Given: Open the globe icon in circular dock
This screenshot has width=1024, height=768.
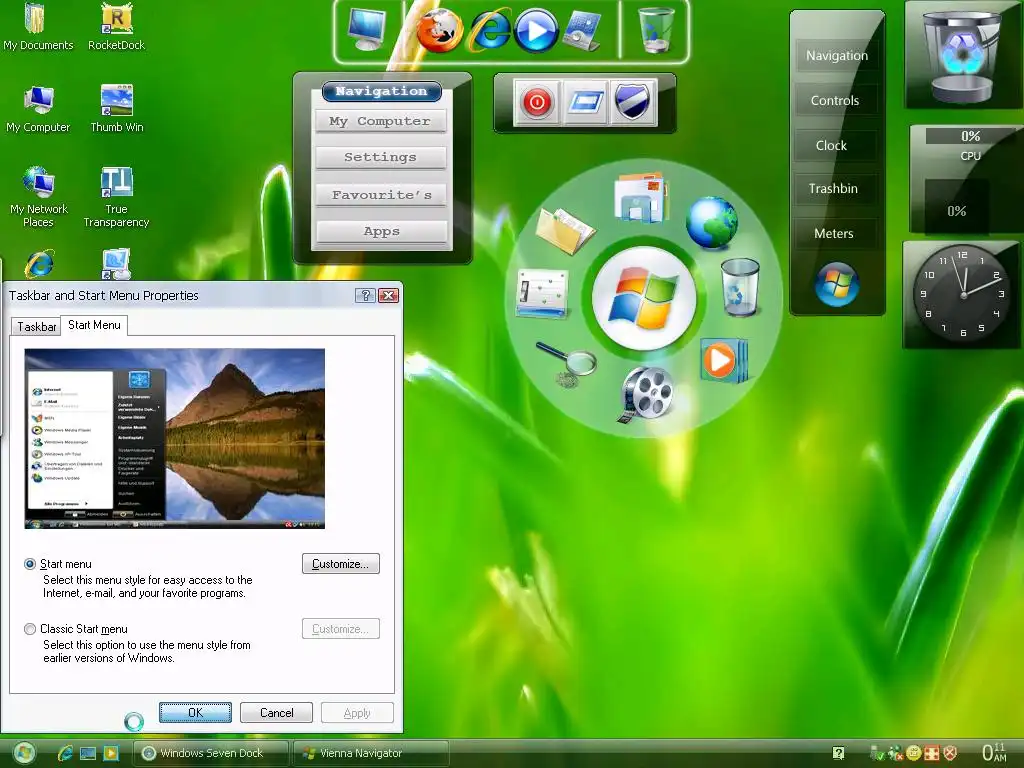Looking at the screenshot, I should coord(711,223).
